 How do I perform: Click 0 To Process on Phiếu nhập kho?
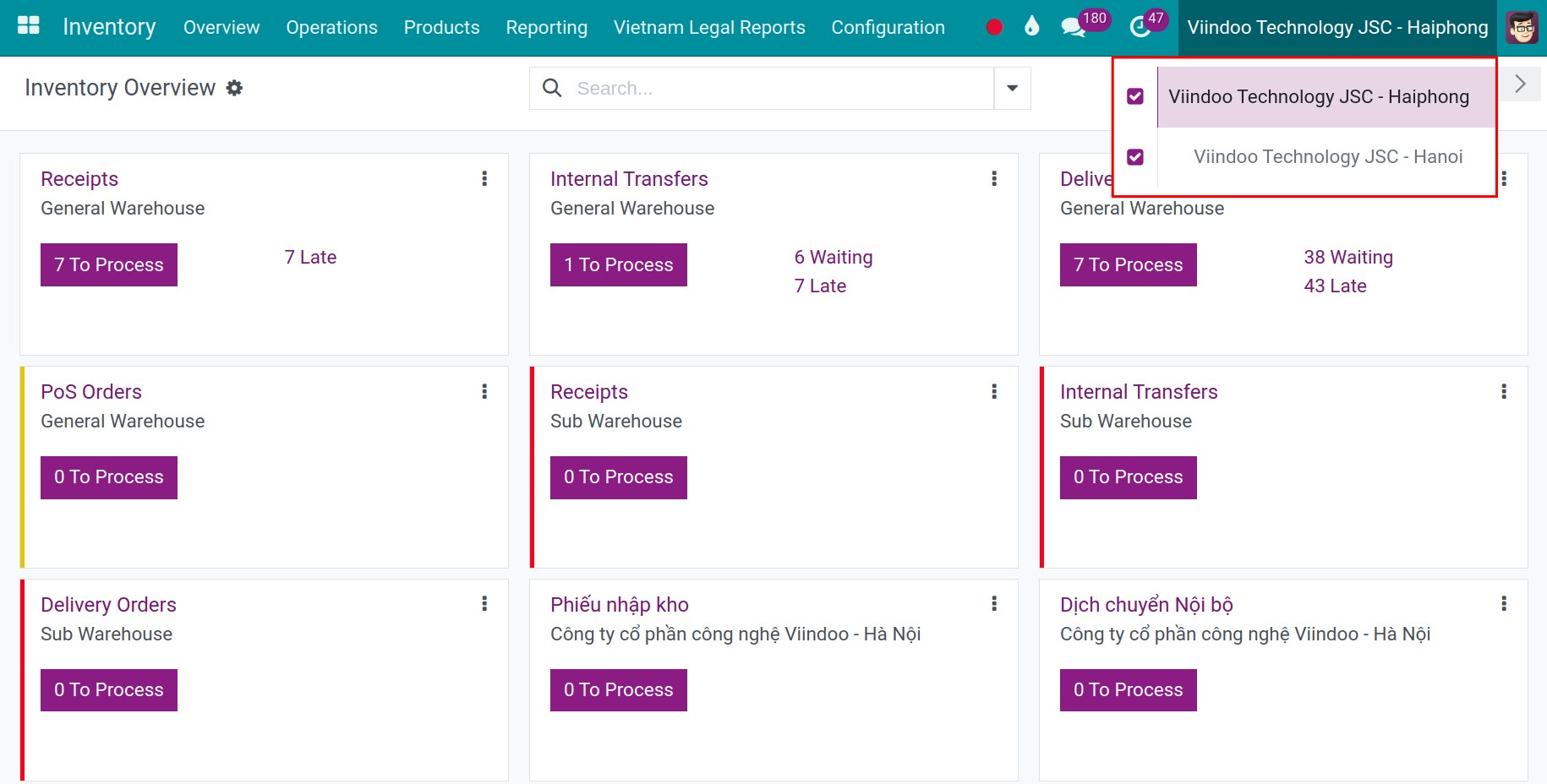[x=619, y=690]
